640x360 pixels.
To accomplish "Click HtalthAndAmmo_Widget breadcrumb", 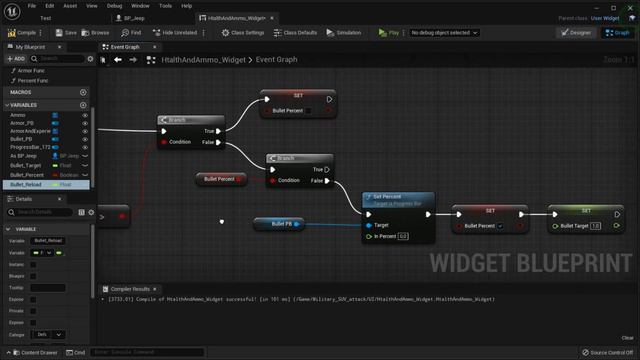I will pyautogui.click(x=203, y=60).
